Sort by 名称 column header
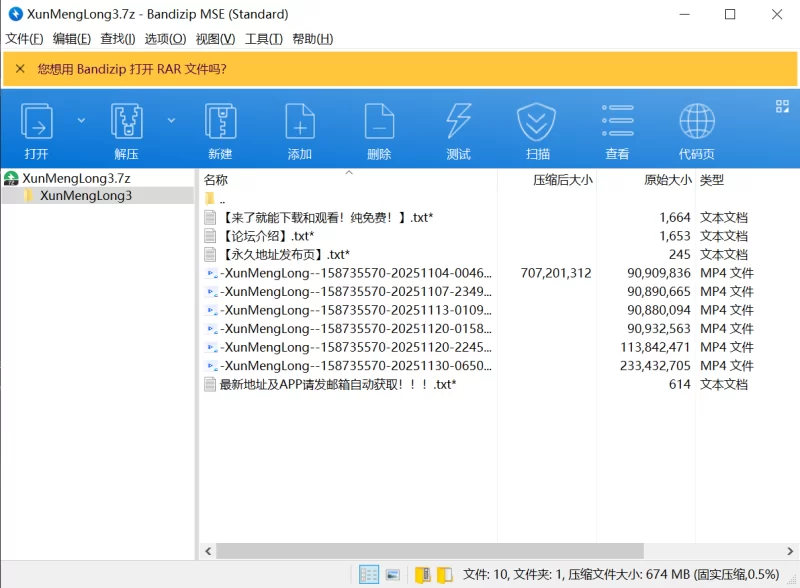Image resolution: width=800 pixels, height=588 pixels. [x=347, y=180]
